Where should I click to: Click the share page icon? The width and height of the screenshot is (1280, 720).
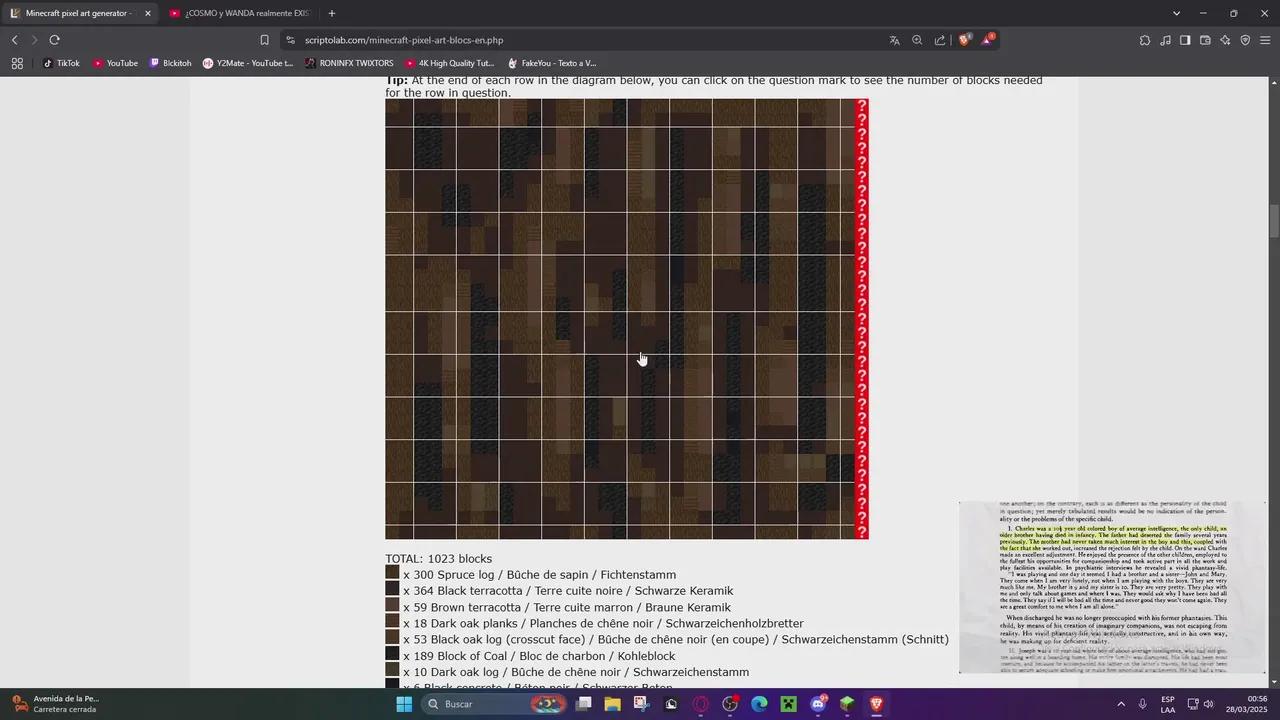(940, 40)
